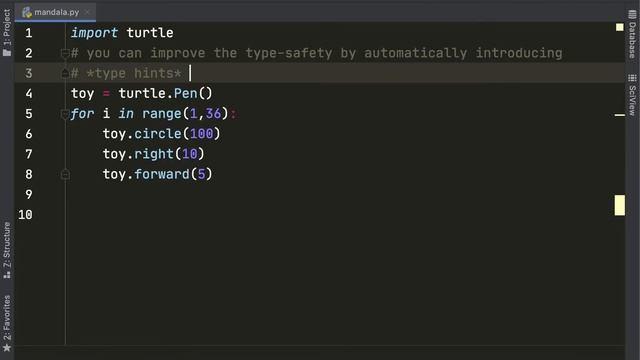Open the Project tool window
Screen dimensions: 640x360
coord(7,33)
